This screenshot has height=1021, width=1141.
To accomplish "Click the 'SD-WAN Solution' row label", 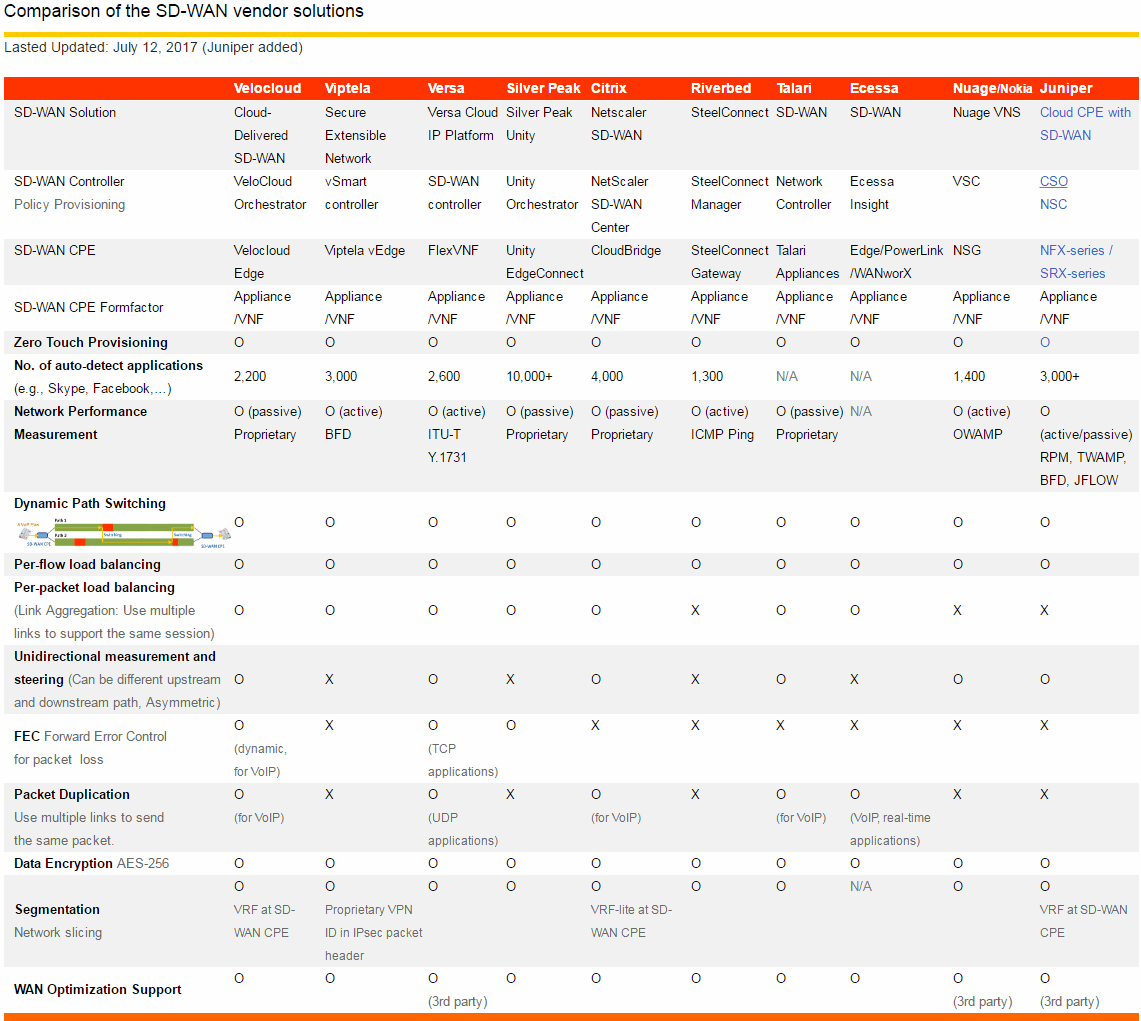I will pyautogui.click(x=65, y=112).
